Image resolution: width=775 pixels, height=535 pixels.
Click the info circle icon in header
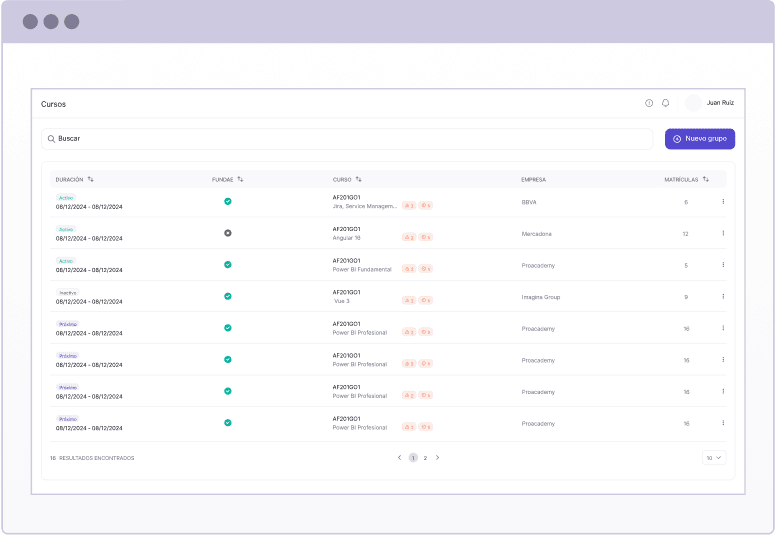pos(649,103)
